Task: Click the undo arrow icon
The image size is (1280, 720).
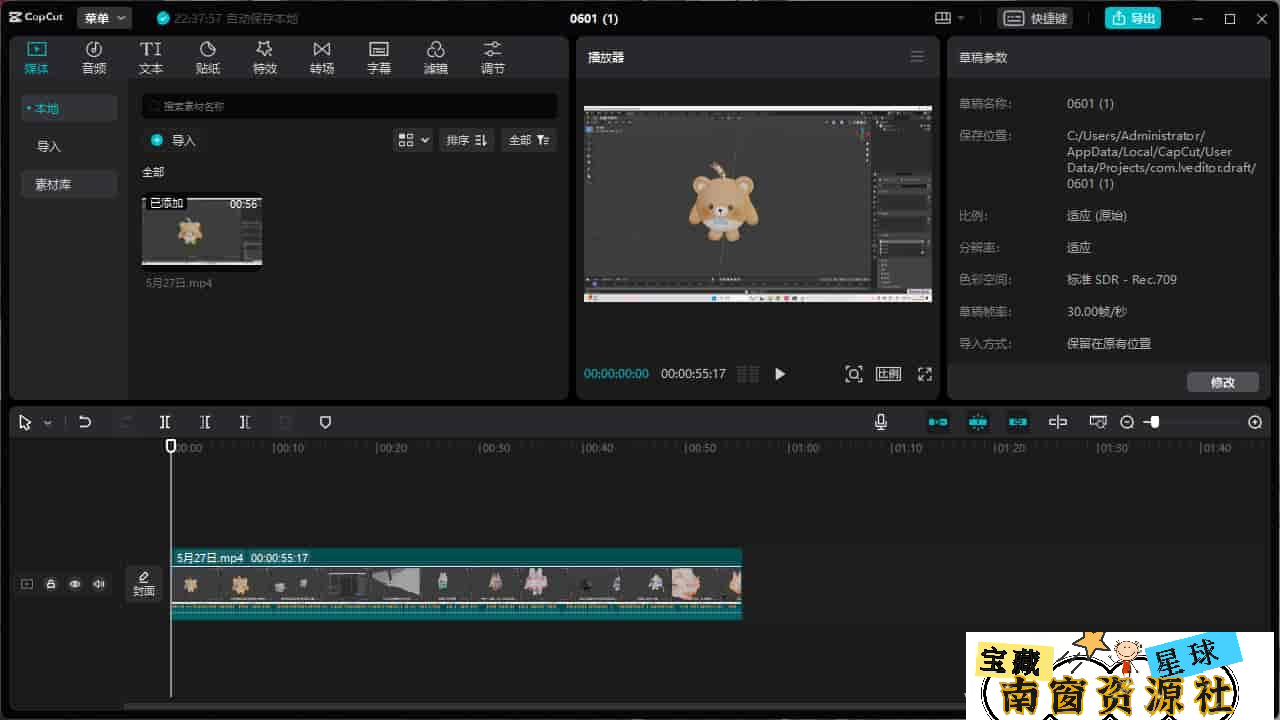Action: click(x=85, y=422)
